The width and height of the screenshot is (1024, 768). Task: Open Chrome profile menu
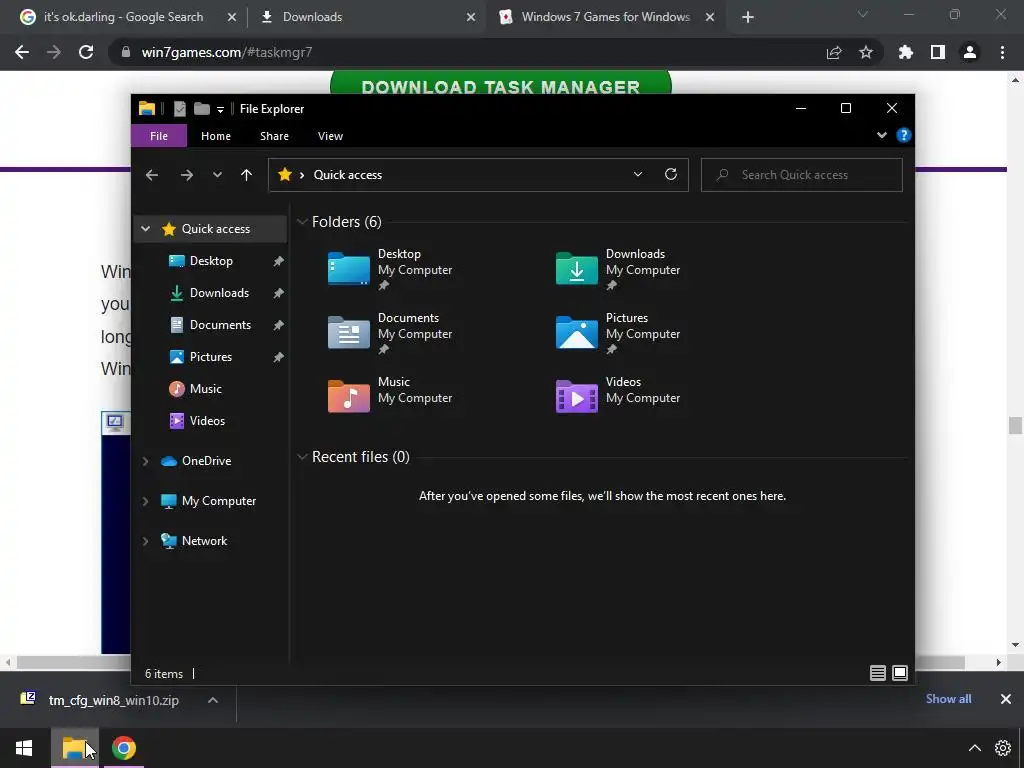click(x=970, y=52)
